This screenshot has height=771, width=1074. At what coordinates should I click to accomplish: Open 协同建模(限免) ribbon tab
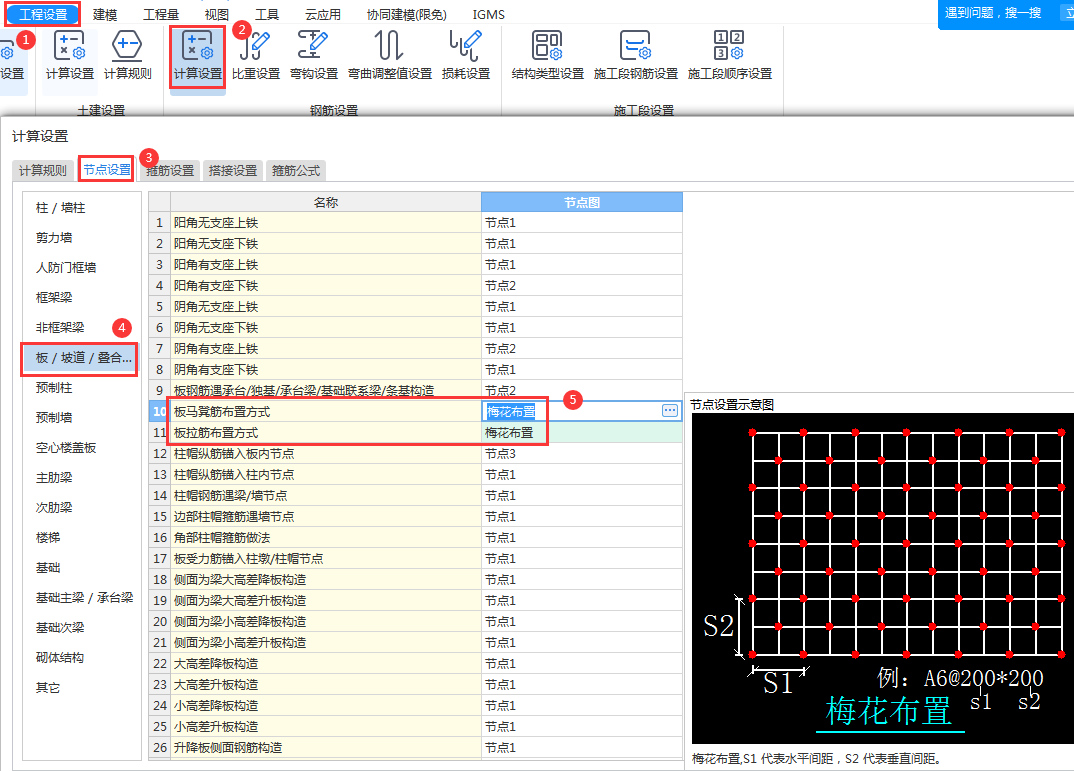click(x=406, y=14)
